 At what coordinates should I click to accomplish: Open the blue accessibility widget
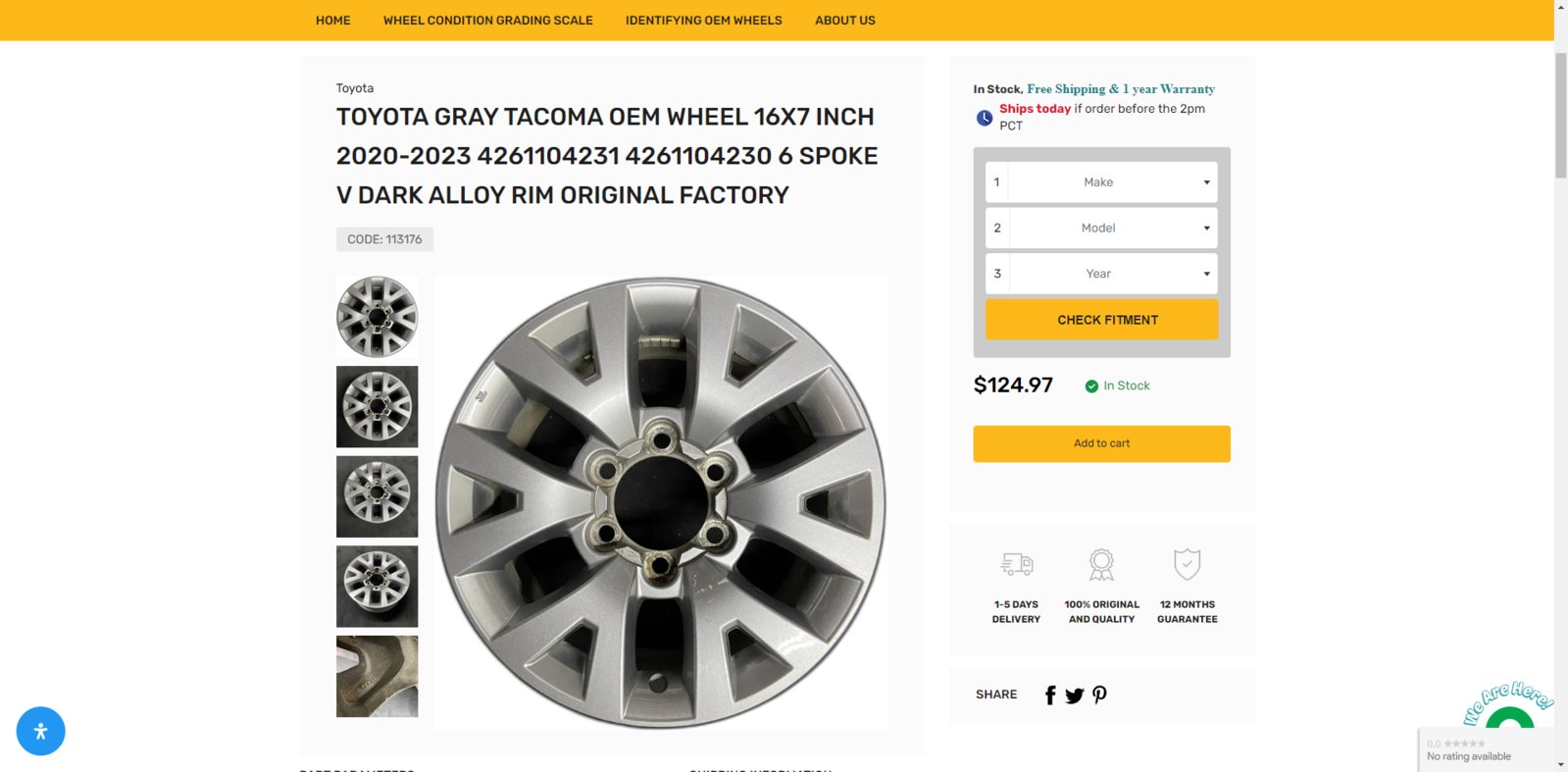point(40,731)
